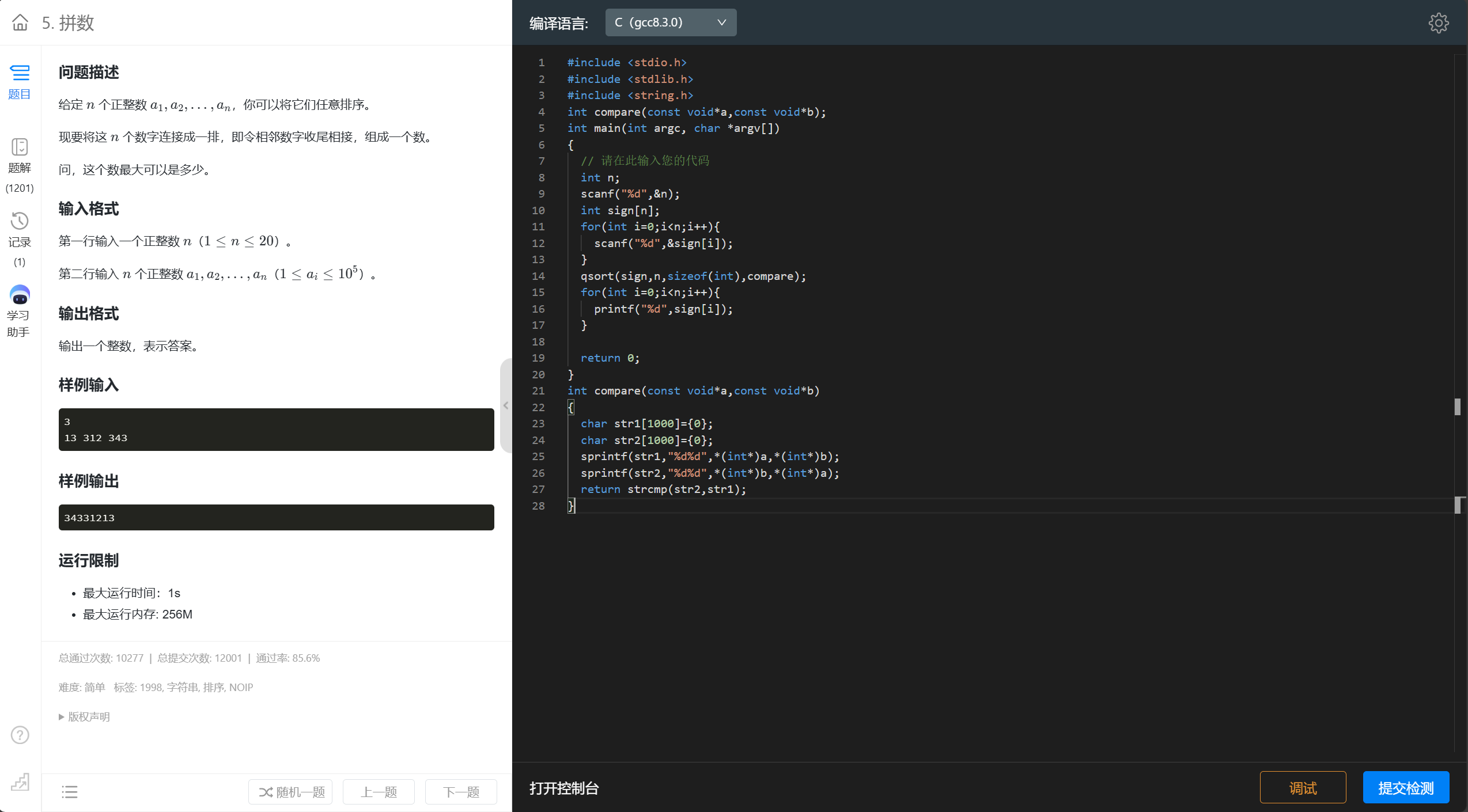This screenshot has width=1468, height=812.
Task: Open the 学习助手 robot assistant
Action: pos(20,295)
